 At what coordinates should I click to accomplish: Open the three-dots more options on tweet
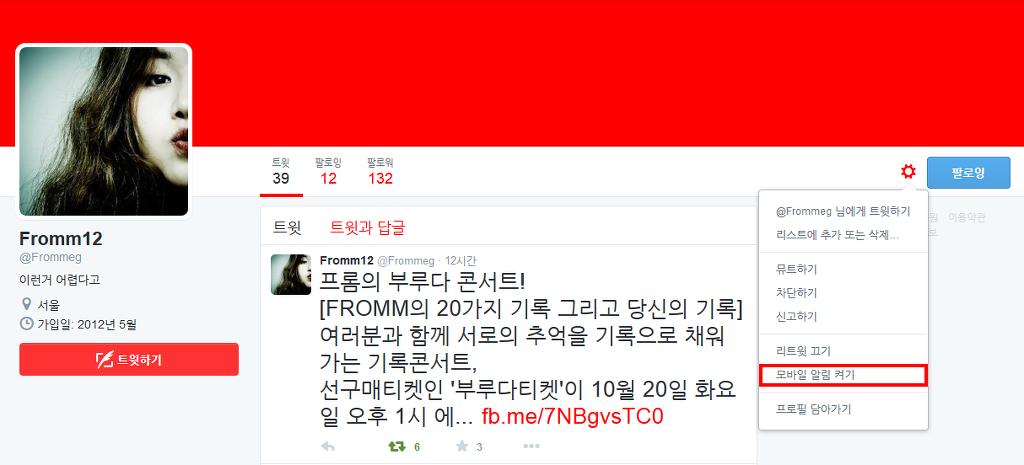coord(532,447)
